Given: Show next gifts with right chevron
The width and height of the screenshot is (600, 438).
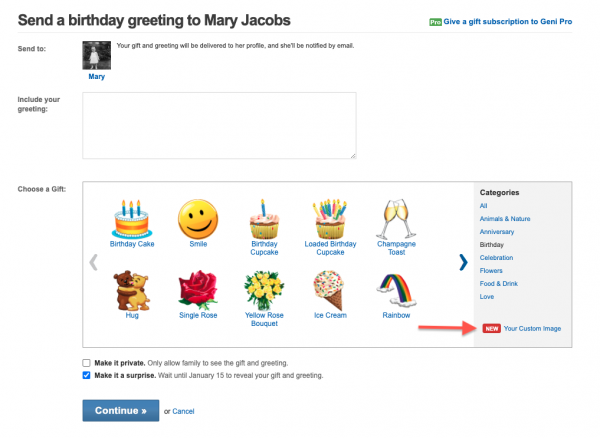Looking at the screenshot, I should click(463, 262).
